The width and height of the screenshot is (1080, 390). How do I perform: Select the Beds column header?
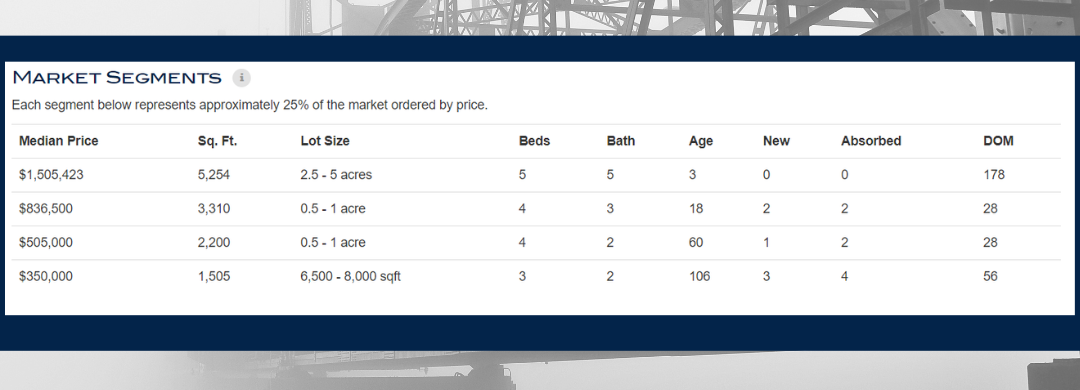(x=534, y=141)
